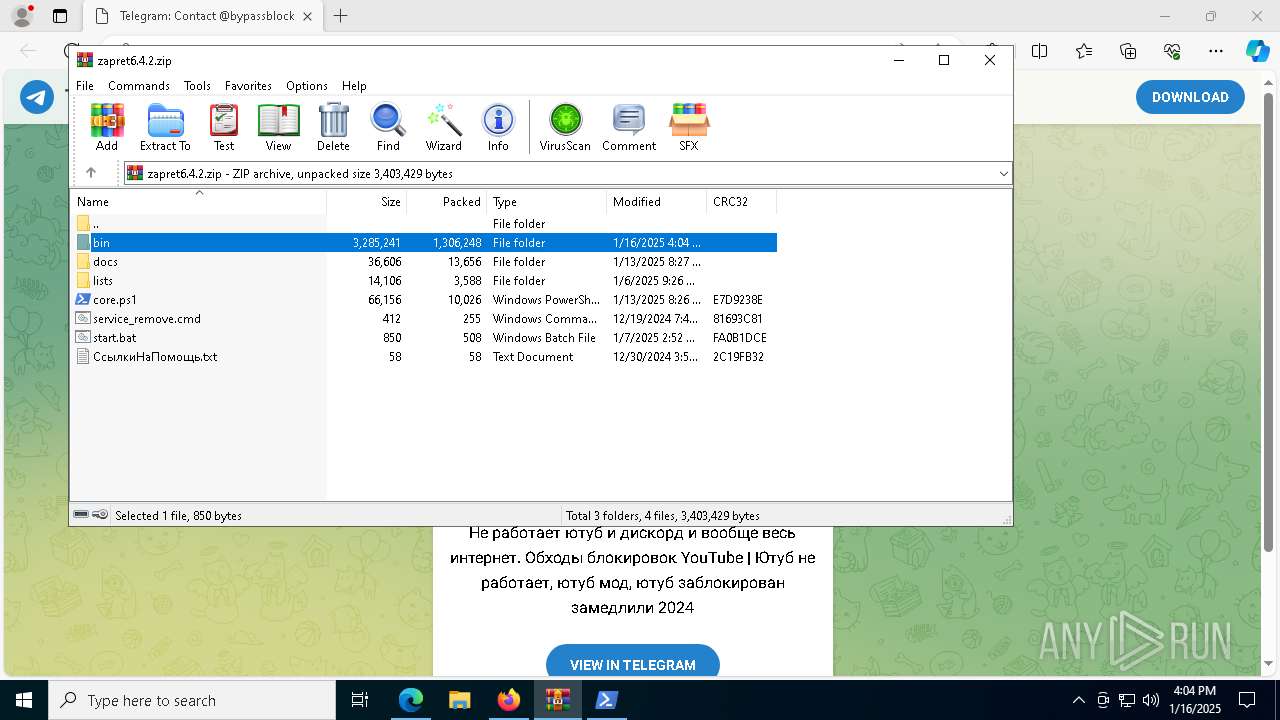Viewport: 1280px width, 720px height.
Task: Click WinRAR icon in the taskbar
Action: coord(557,700)
